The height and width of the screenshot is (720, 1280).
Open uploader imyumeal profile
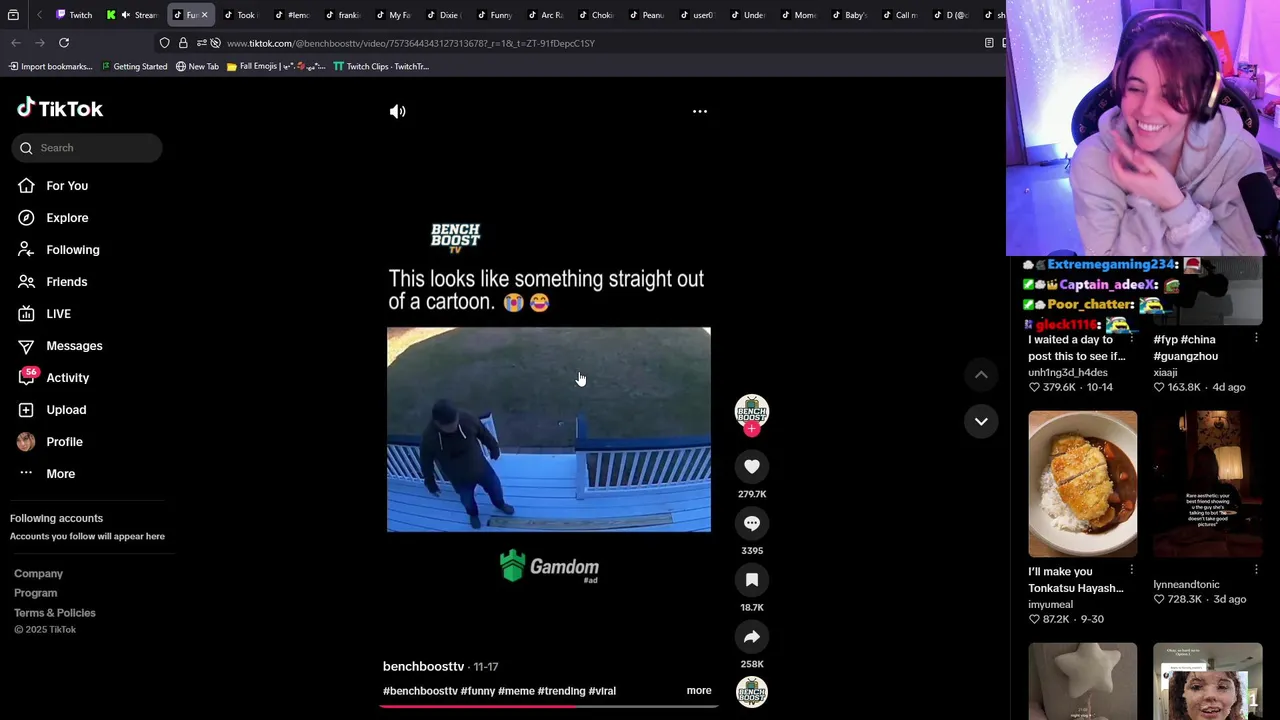[1050, 604]
